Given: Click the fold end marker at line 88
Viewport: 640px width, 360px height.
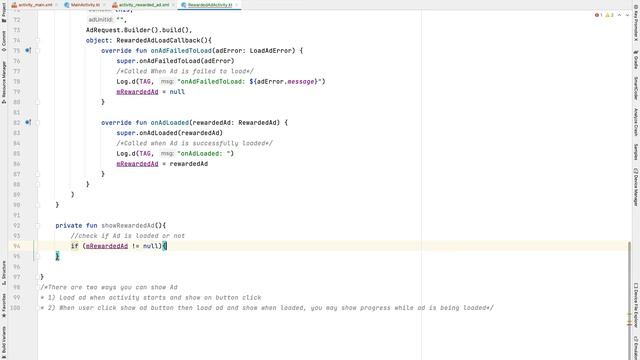Looking at the screenshot, I should pyautogui.click(x=38, y=184).
